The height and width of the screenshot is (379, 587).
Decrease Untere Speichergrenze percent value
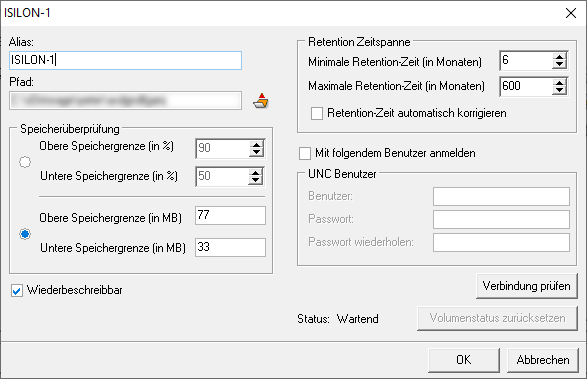click(x=256, y=181)
